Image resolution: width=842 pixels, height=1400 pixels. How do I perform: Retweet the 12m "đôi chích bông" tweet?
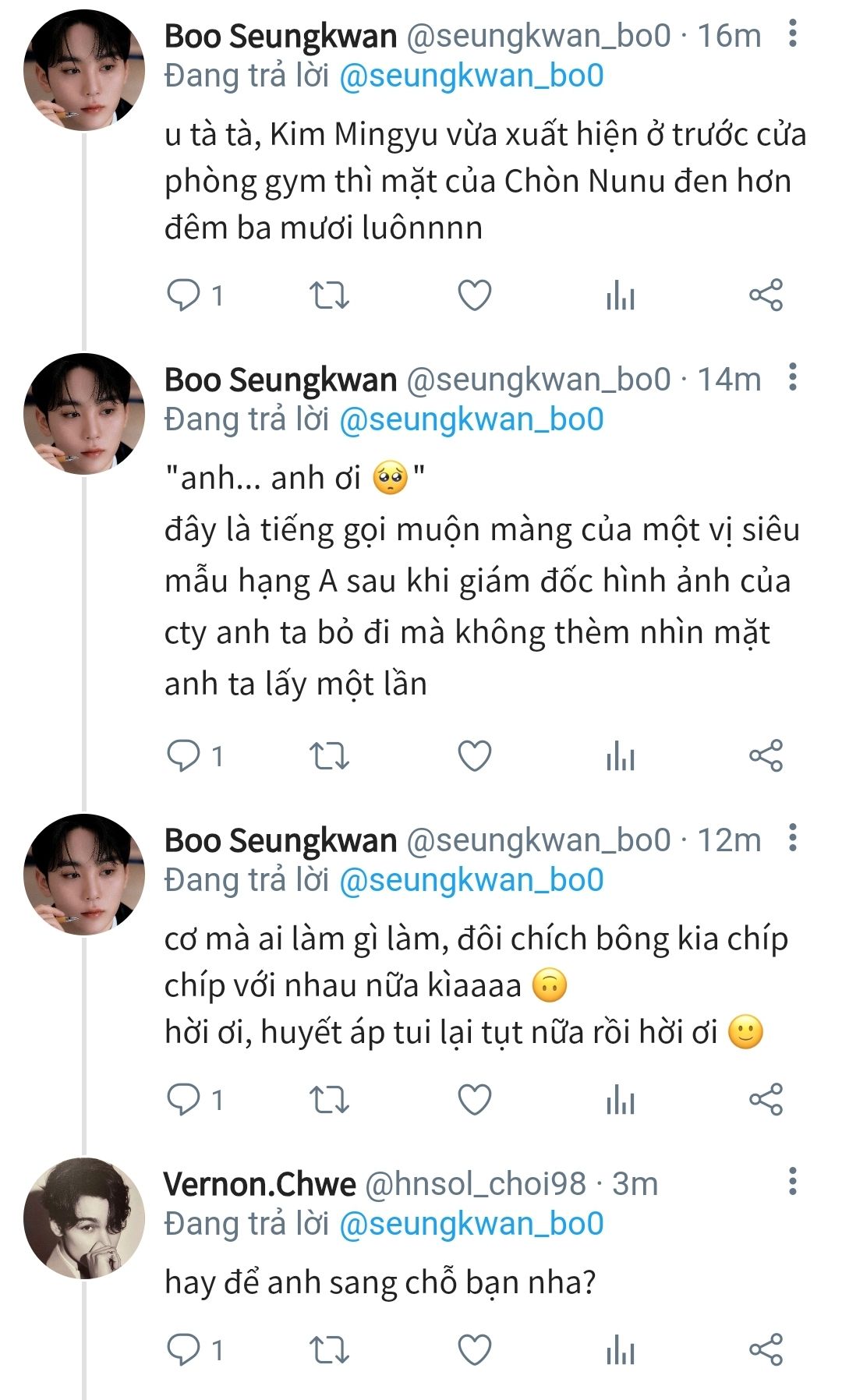[329, 1100]
